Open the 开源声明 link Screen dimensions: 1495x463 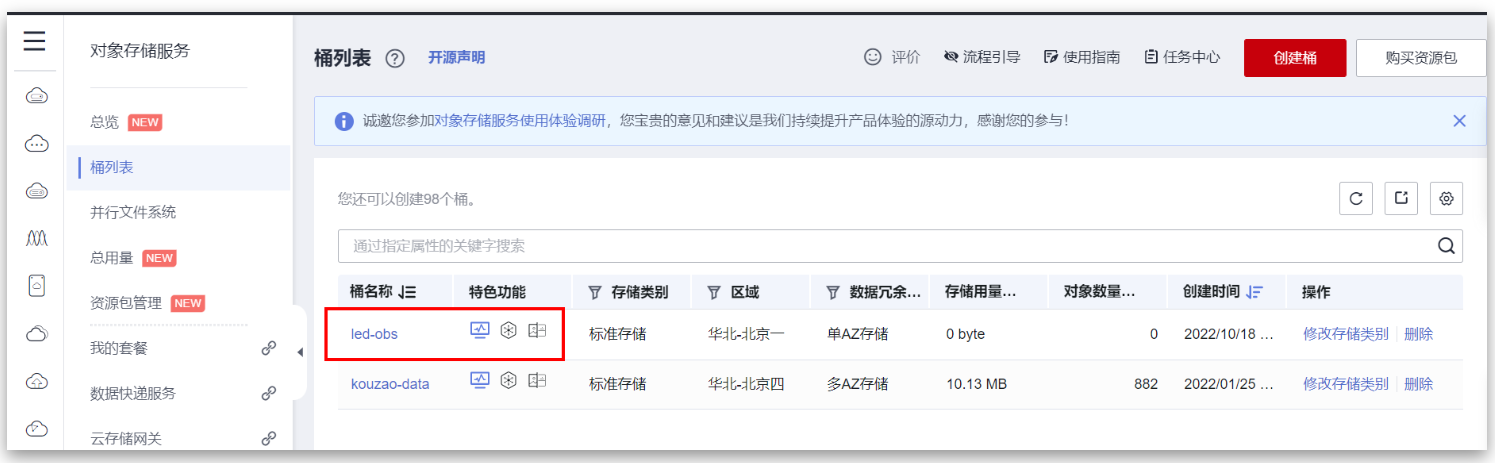(x=456, y=58)
